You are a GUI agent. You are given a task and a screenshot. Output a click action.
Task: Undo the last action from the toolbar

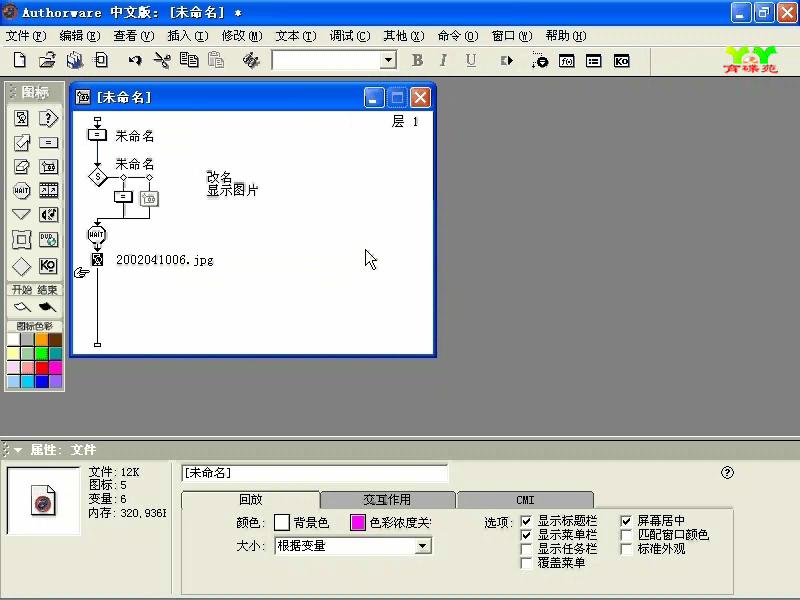[135, 60]
